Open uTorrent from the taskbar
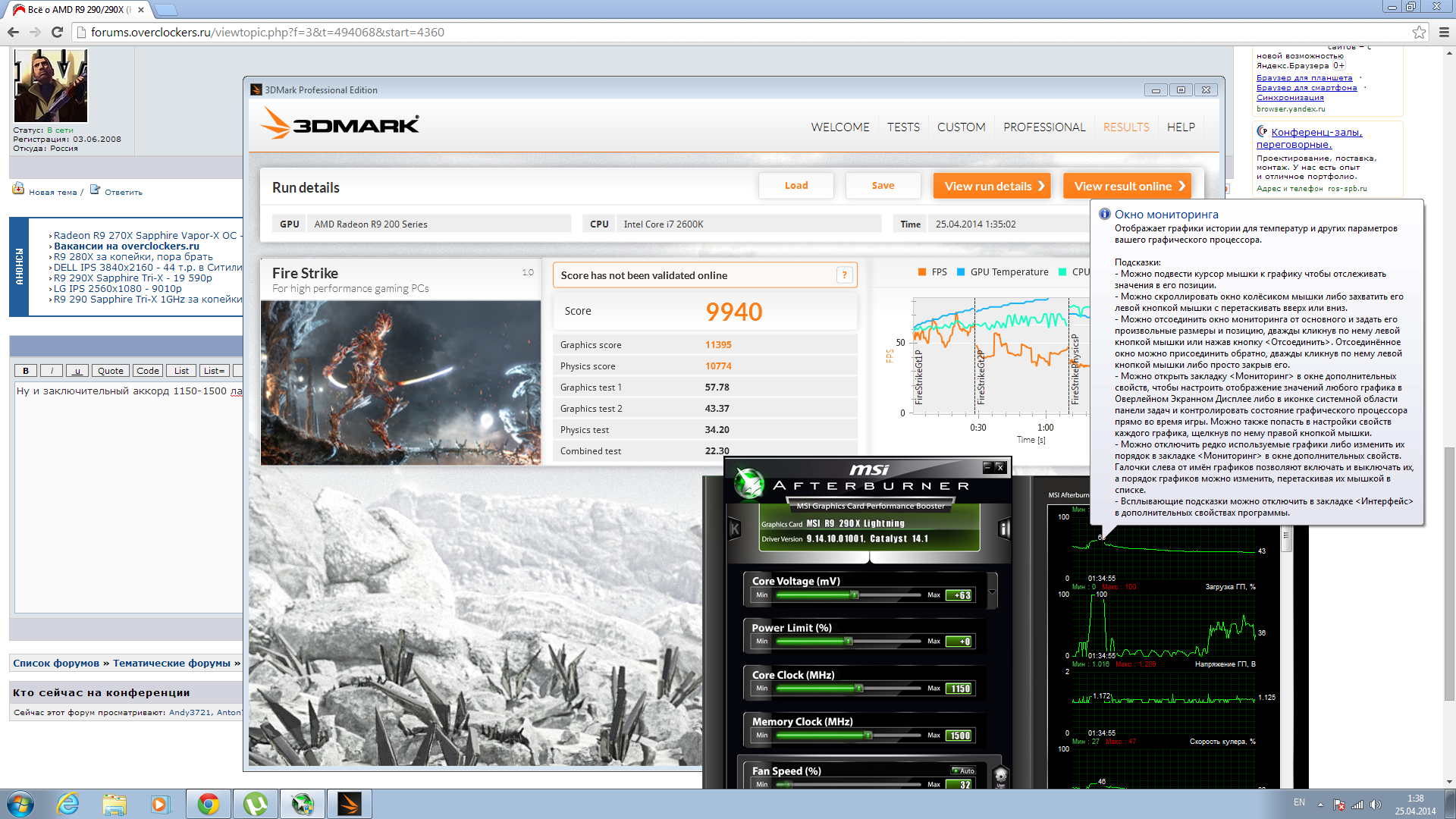This screenshot has width=1456, height=819. tap(256, 804)
